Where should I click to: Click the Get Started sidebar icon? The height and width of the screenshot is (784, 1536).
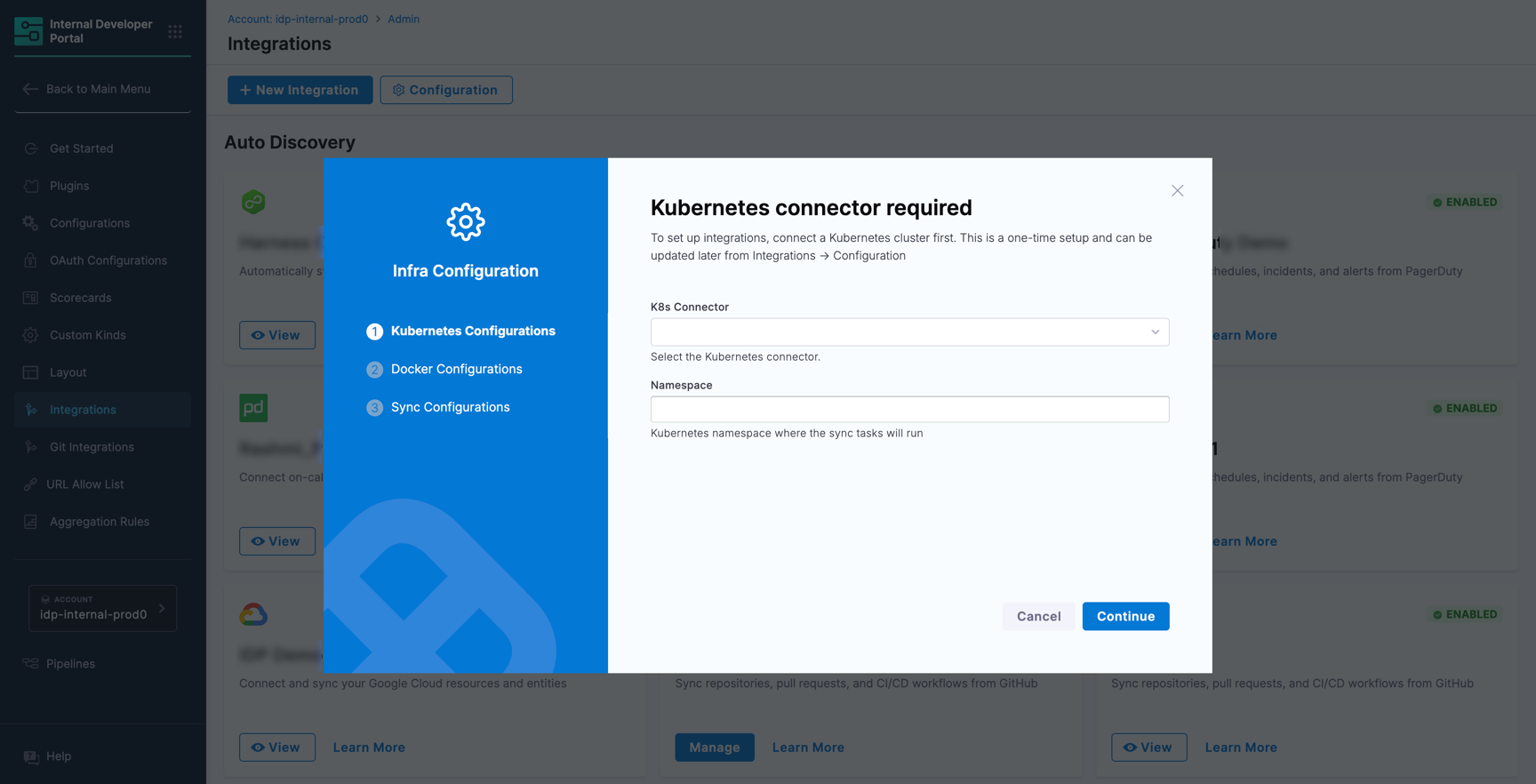31,148
